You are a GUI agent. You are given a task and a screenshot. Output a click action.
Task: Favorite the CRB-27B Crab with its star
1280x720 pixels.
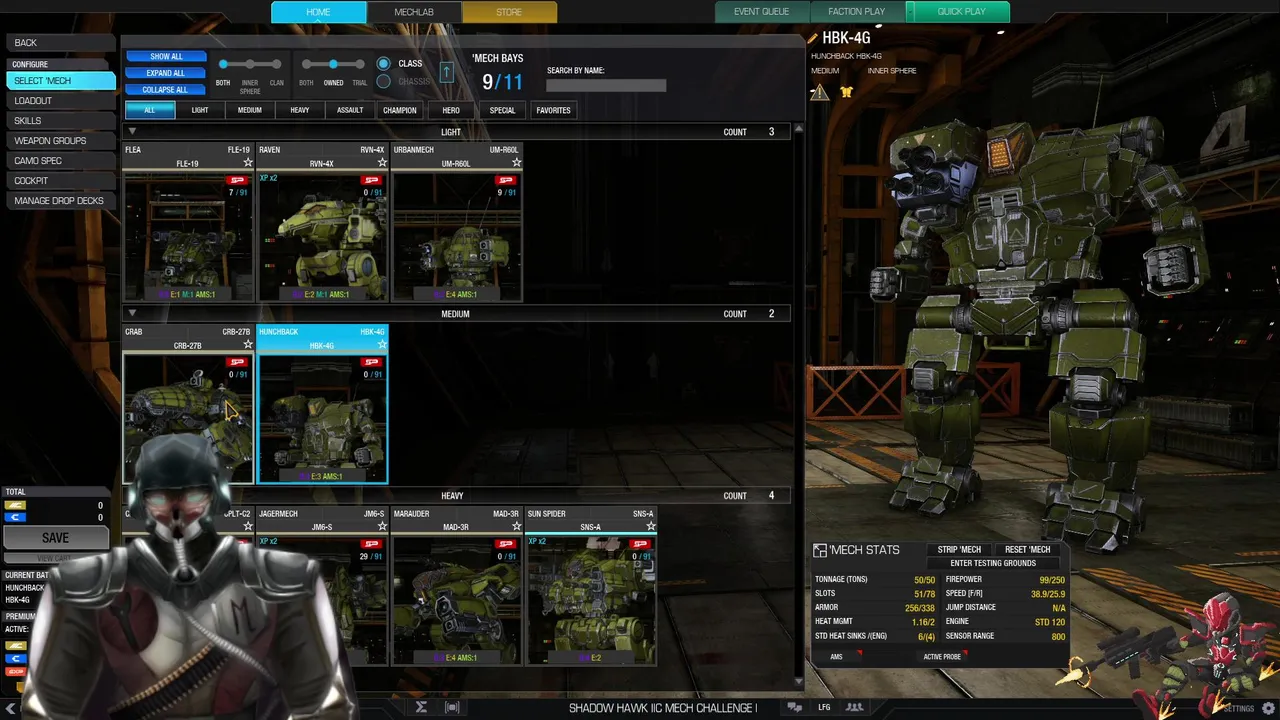pyautogui.click(x=247, y=344)
